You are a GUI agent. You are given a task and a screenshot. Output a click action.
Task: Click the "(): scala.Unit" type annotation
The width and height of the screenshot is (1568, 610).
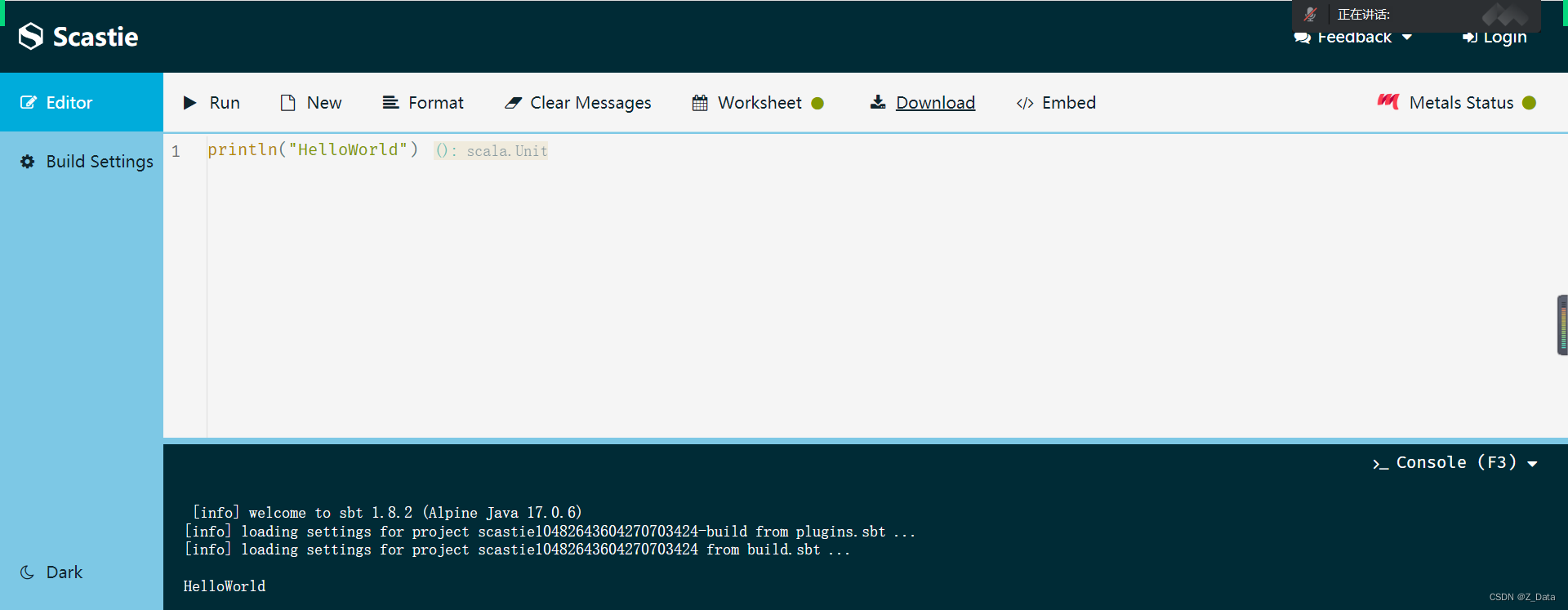click(491, 151)
